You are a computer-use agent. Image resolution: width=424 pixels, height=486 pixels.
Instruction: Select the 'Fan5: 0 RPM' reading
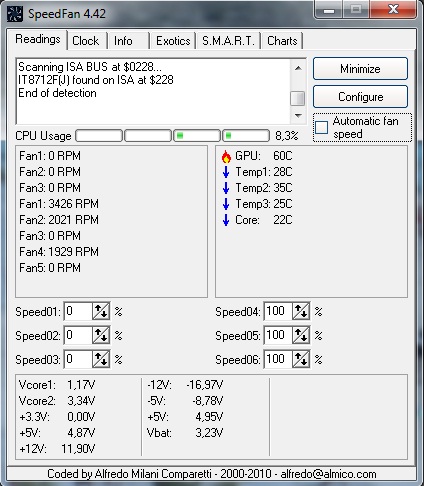pyautogui.click(x=50, y=268)
